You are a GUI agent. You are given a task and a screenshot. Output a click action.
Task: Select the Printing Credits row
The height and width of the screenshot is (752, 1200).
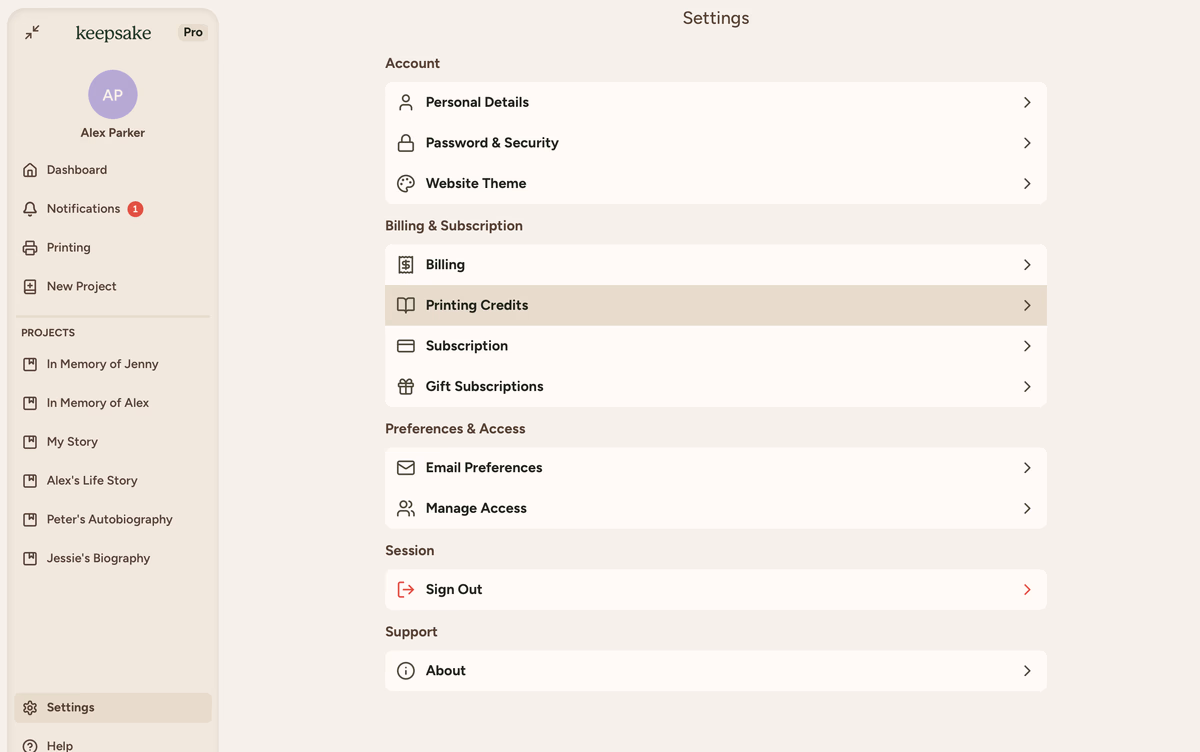[x=715, y=306]
